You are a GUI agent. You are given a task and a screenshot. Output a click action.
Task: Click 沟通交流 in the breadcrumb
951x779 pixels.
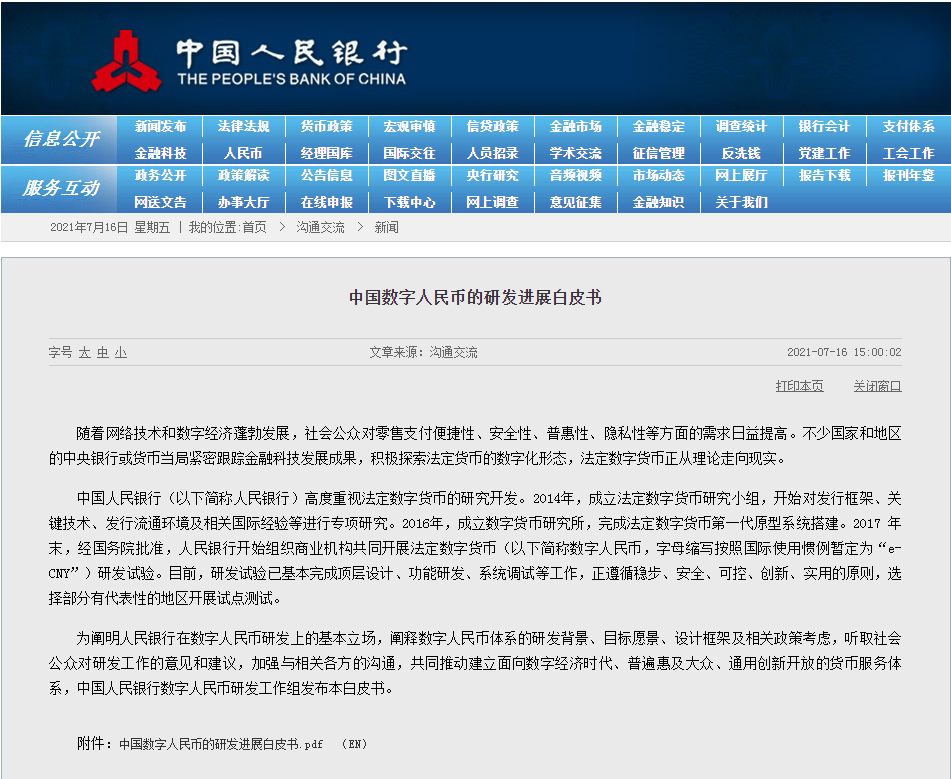(x=320, y=228)
